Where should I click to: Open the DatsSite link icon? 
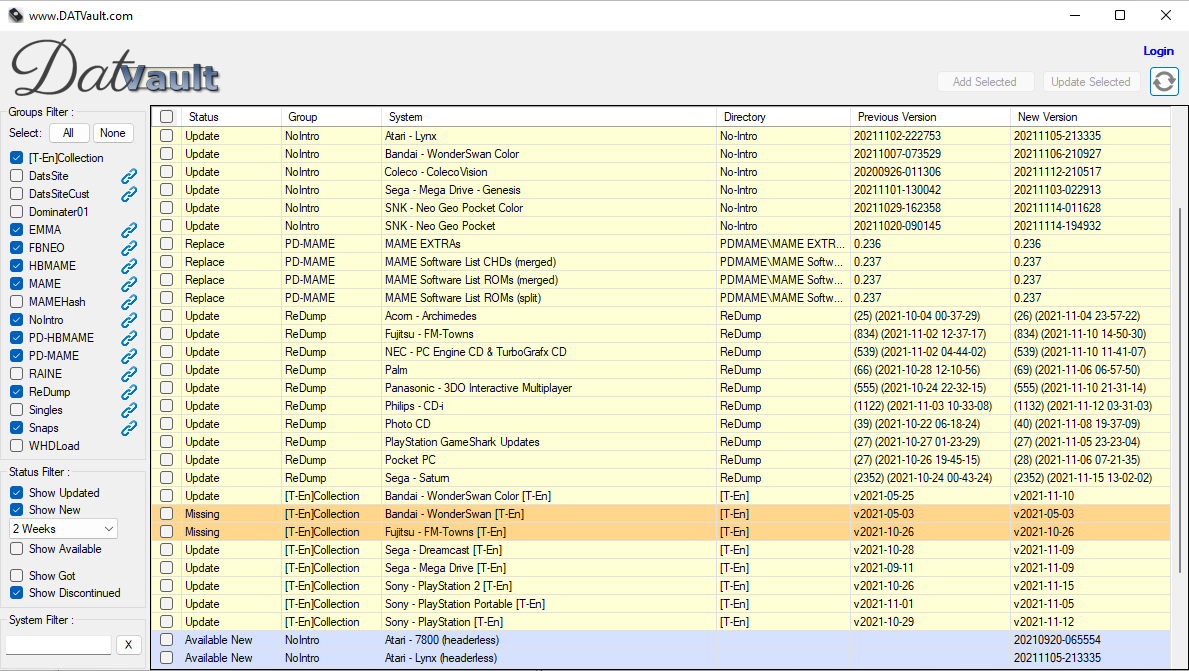(x=129, y=176)
